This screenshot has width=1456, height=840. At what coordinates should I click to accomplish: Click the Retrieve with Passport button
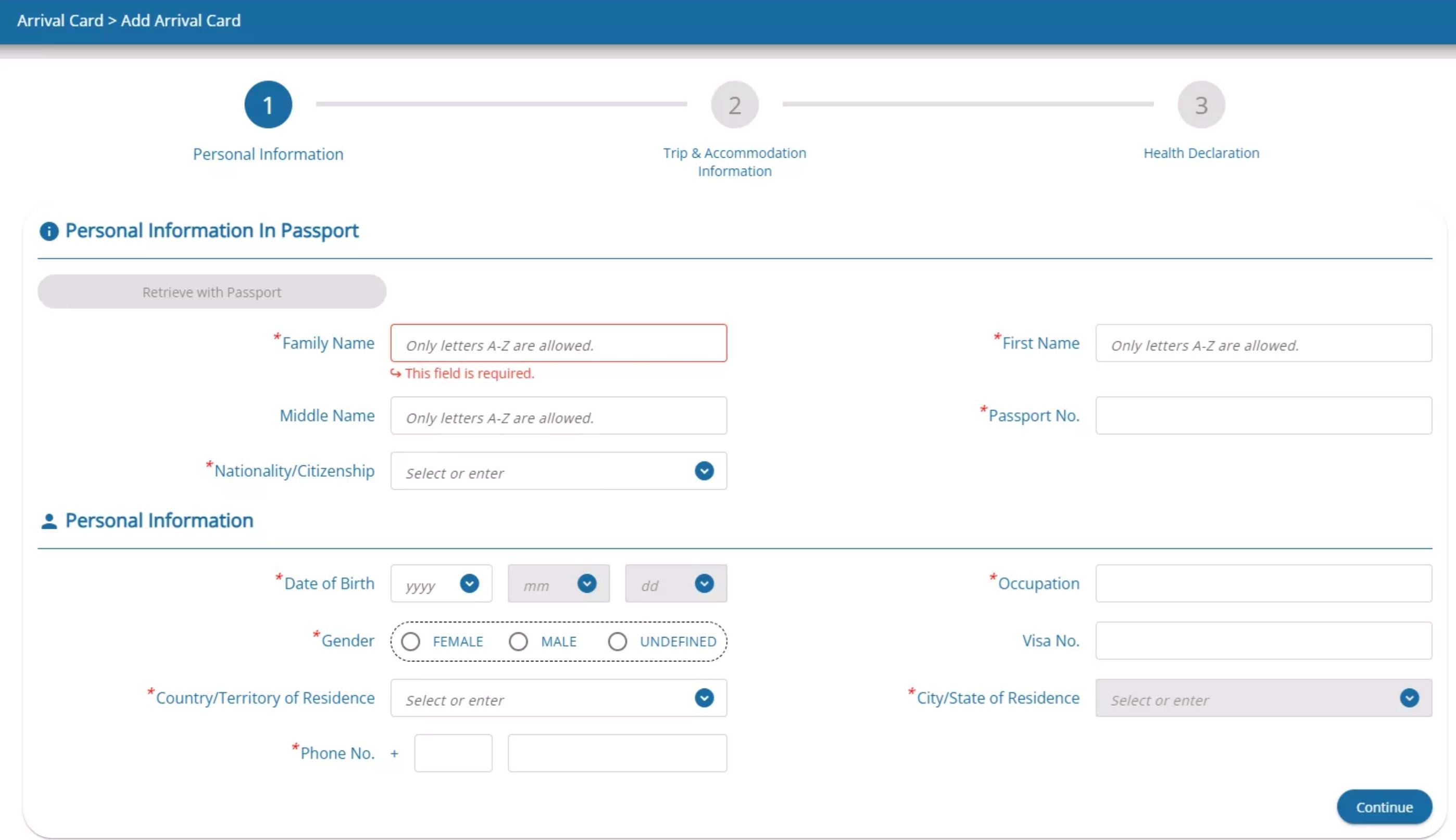pyautogui.click(x=212, y=292)
